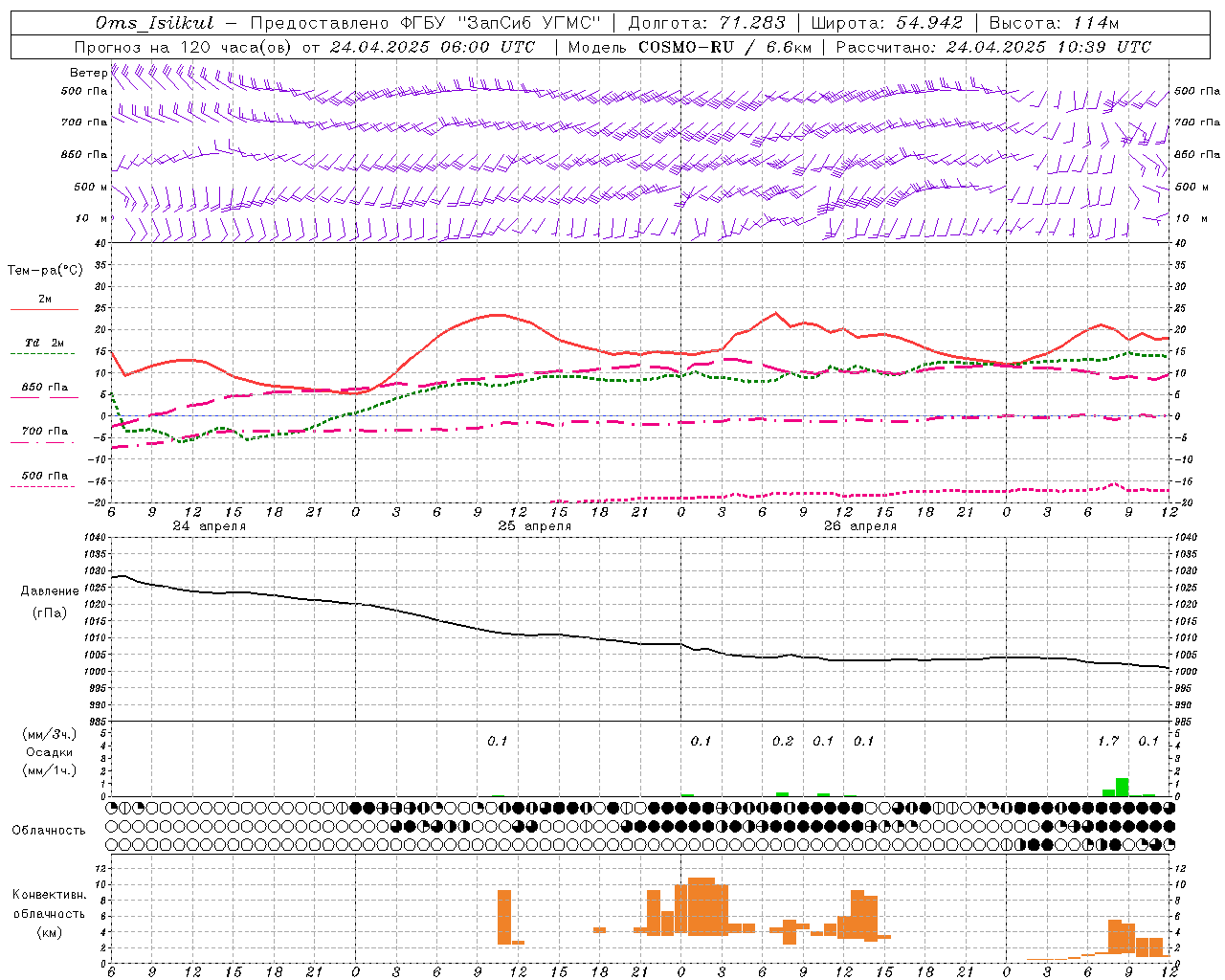The width and height of the screenshot is (1225, 980).
Task: Click the 26 апреля date label
Action: click(860, 526)
